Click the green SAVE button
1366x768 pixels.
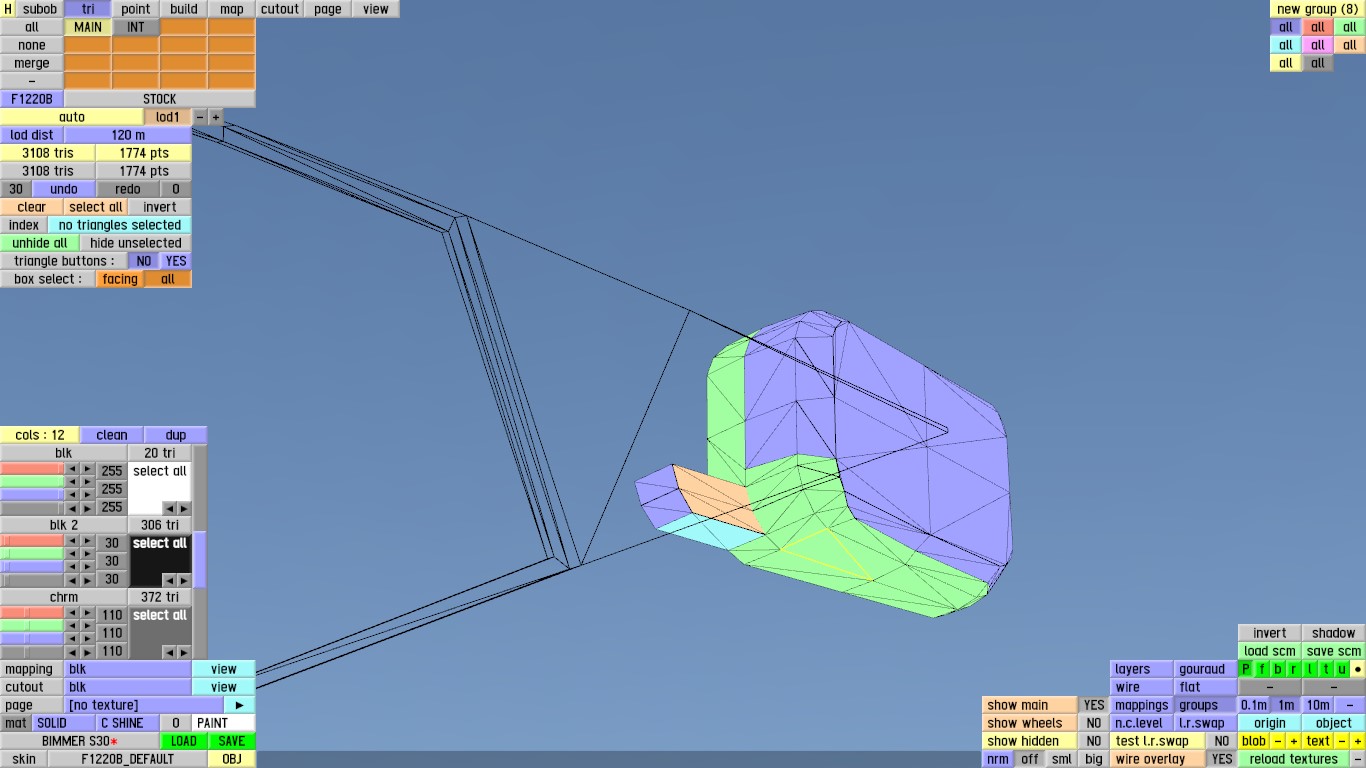click(232, 741)
